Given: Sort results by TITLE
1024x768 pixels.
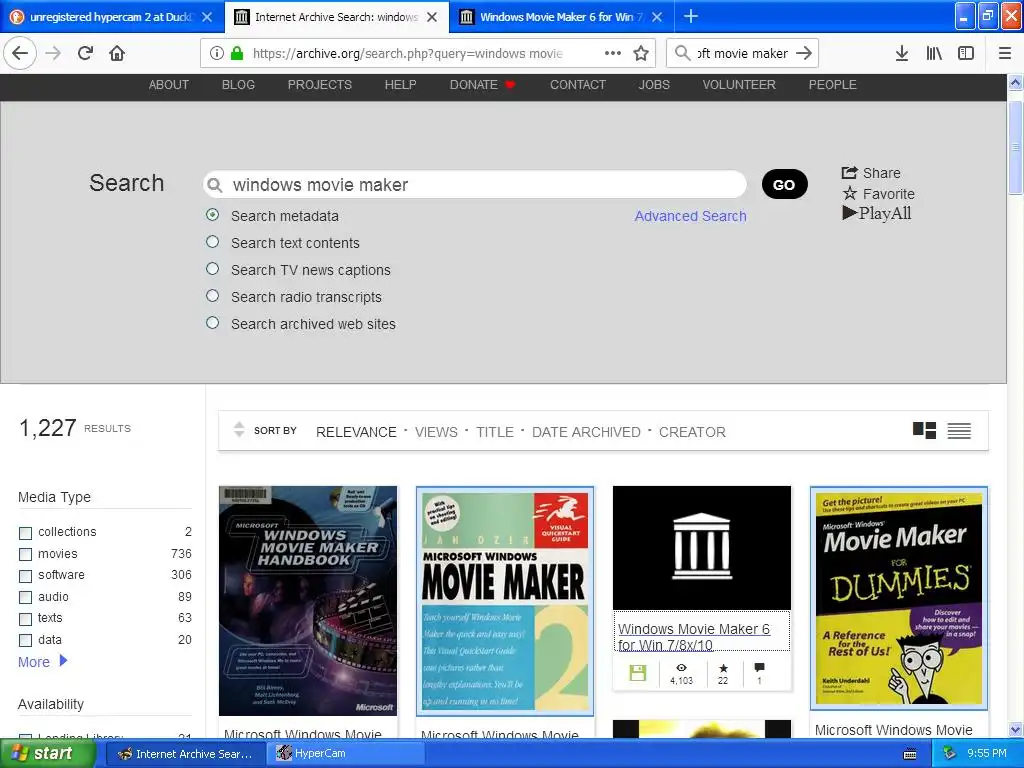Looking at the screenshot, I should (494, 432).
